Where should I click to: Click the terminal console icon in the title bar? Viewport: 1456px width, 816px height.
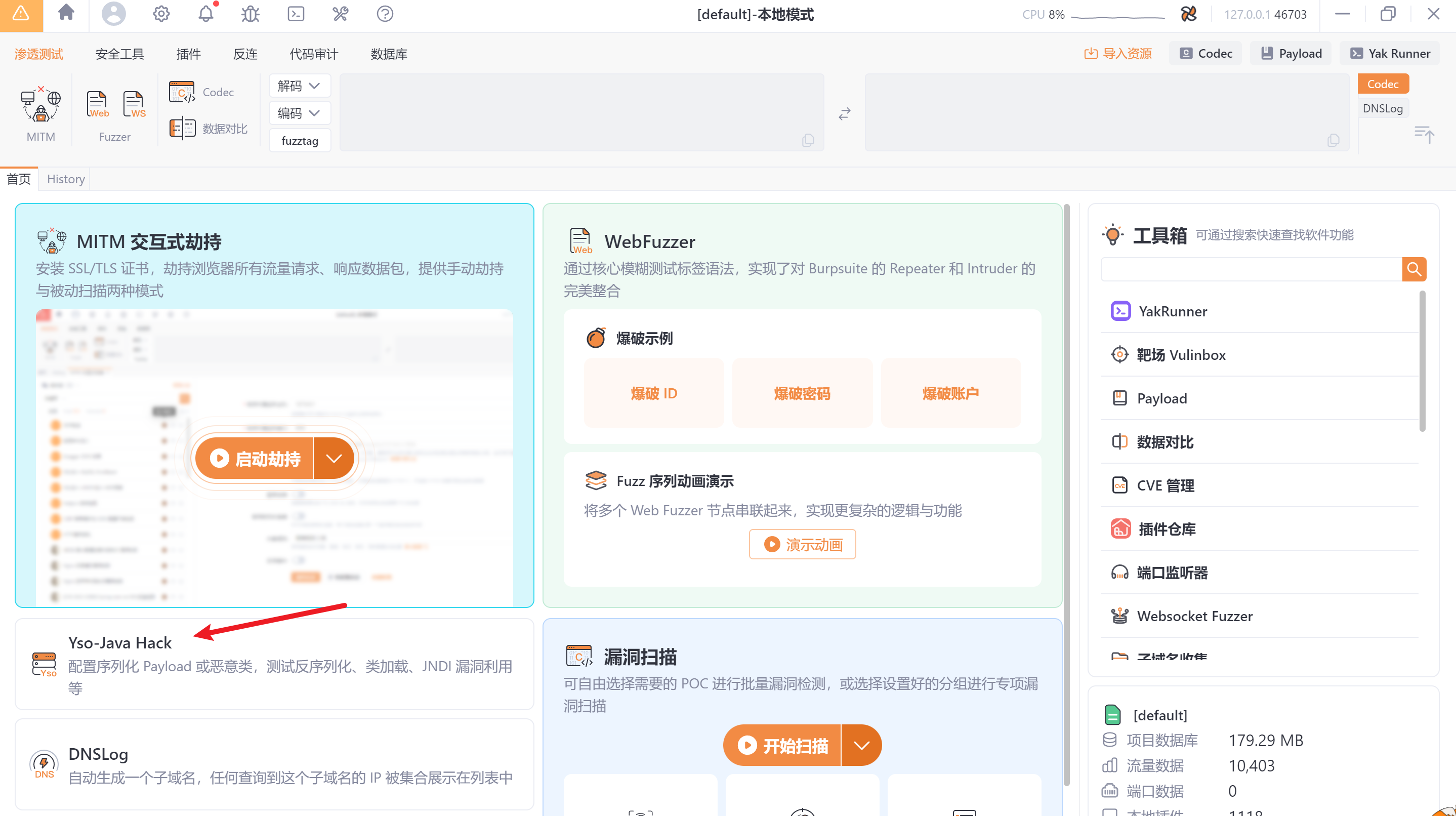coord(296,14)
